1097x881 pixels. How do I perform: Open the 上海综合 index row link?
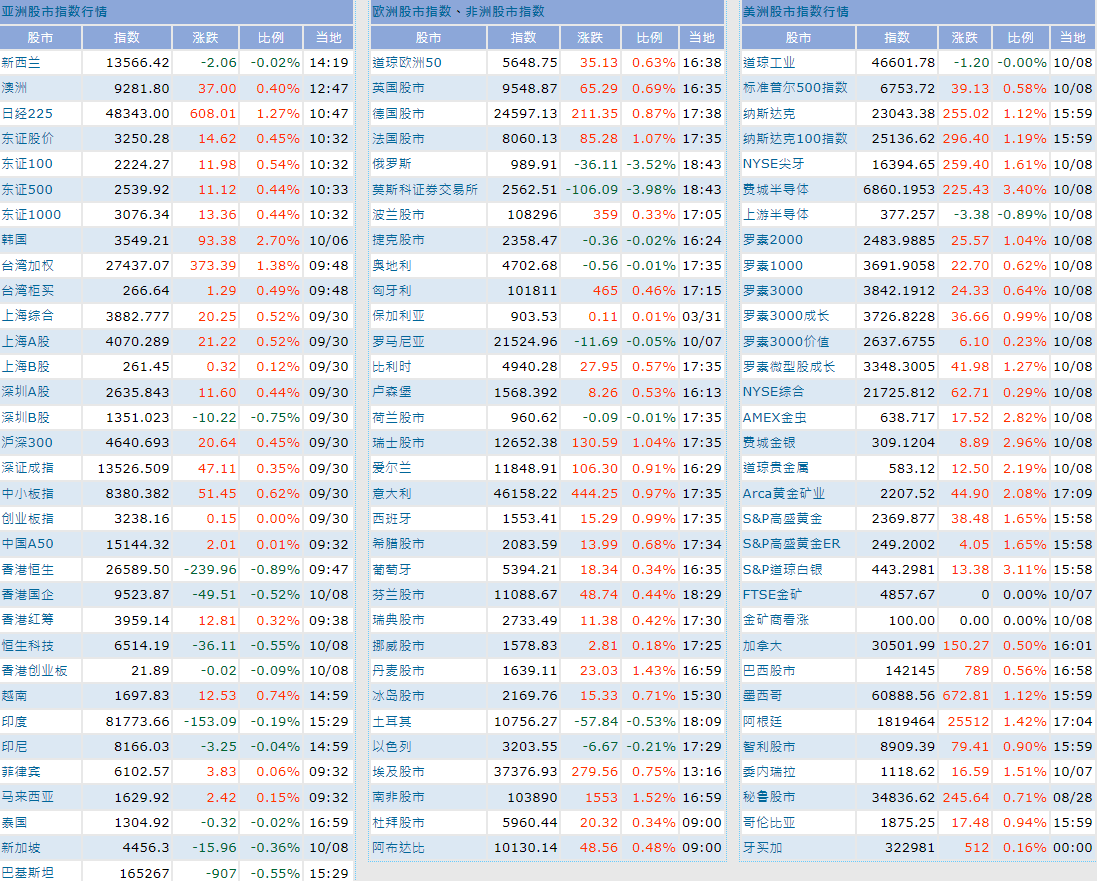click(28, 315)
